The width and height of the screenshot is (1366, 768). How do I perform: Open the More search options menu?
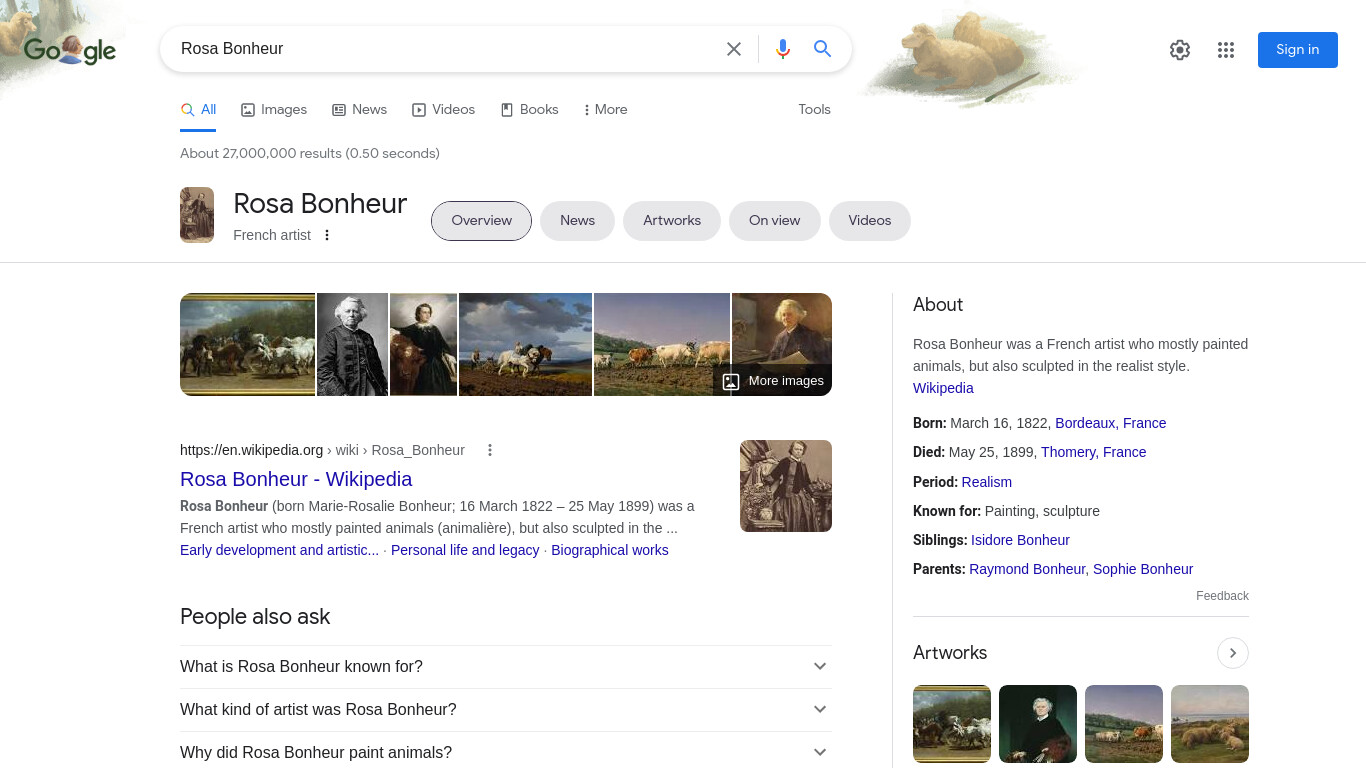[605, 110]
